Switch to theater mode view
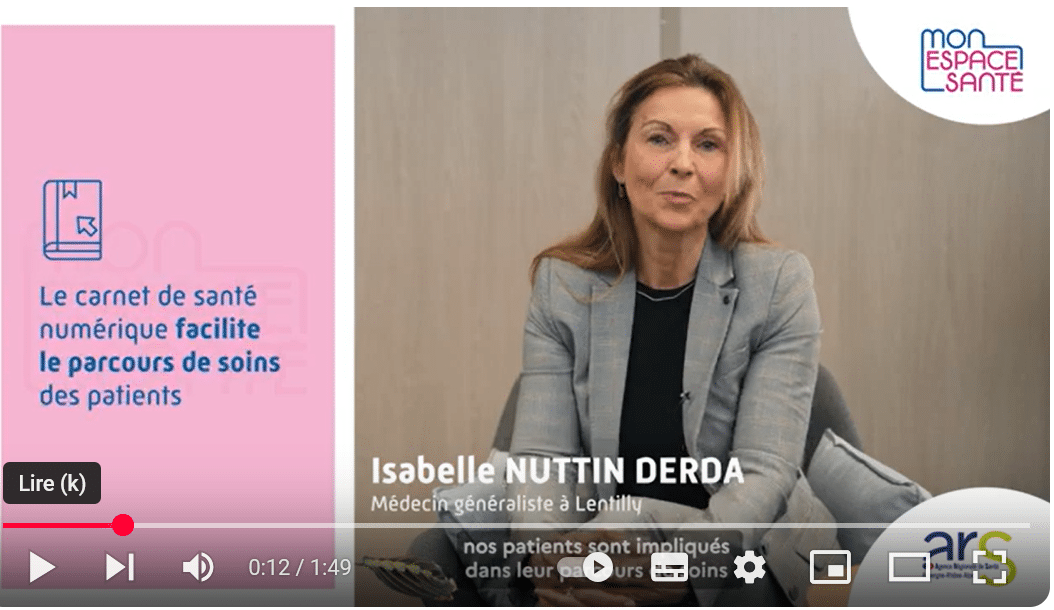The width and height of the screenshot is (1054, 610). point(909,568)
